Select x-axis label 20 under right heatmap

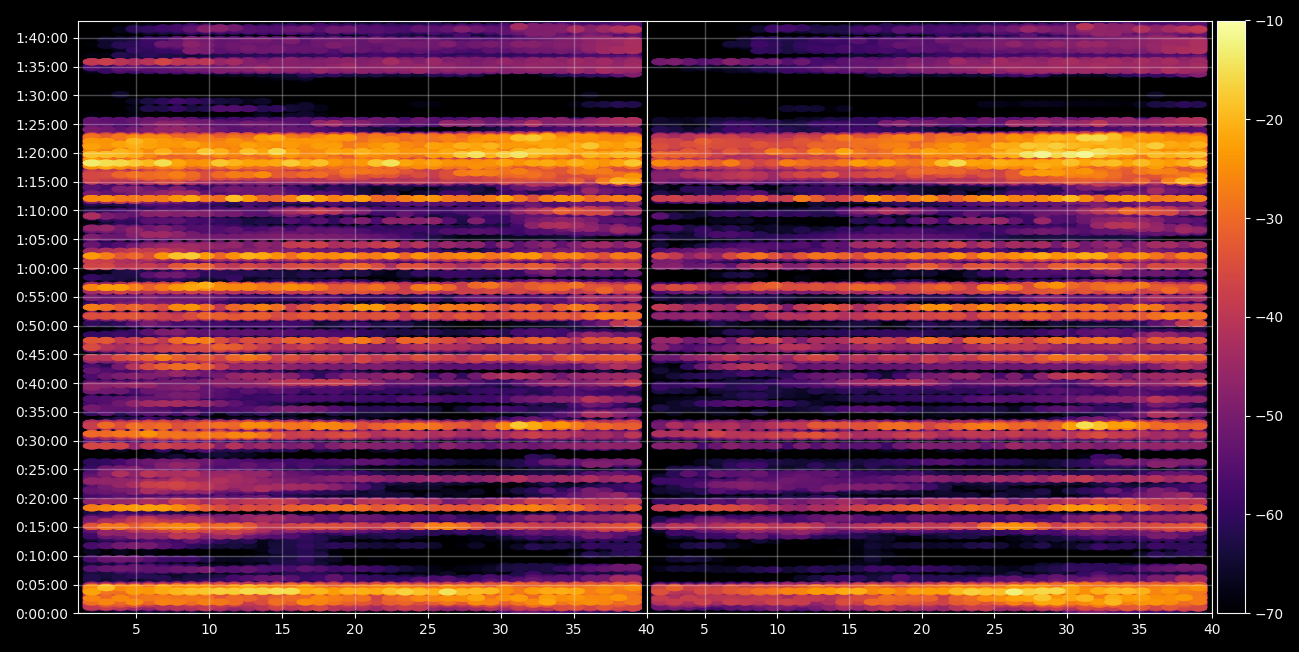tap(922, 629)
